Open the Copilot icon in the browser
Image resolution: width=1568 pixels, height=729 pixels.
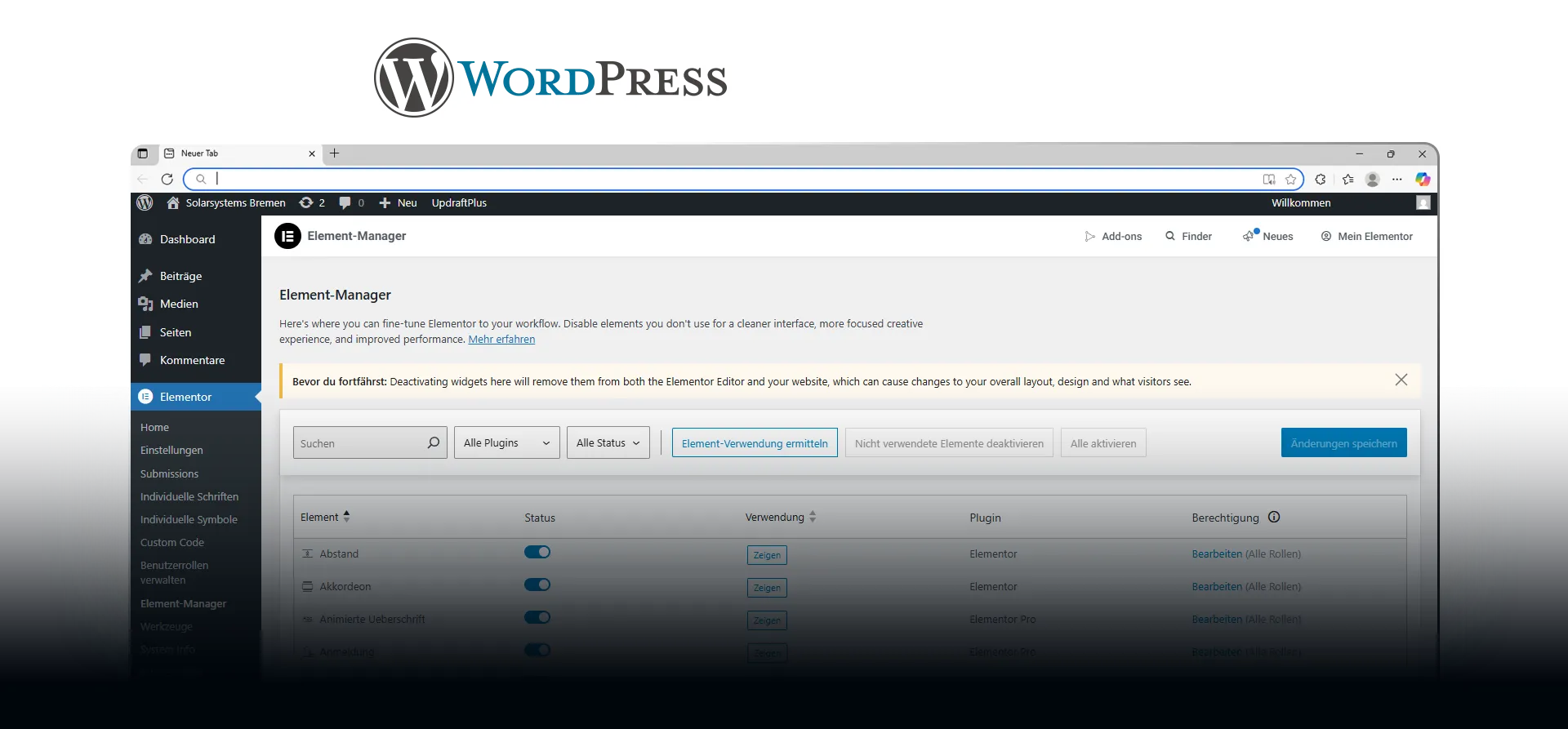pyautogui.click(x=1423, y=179)
